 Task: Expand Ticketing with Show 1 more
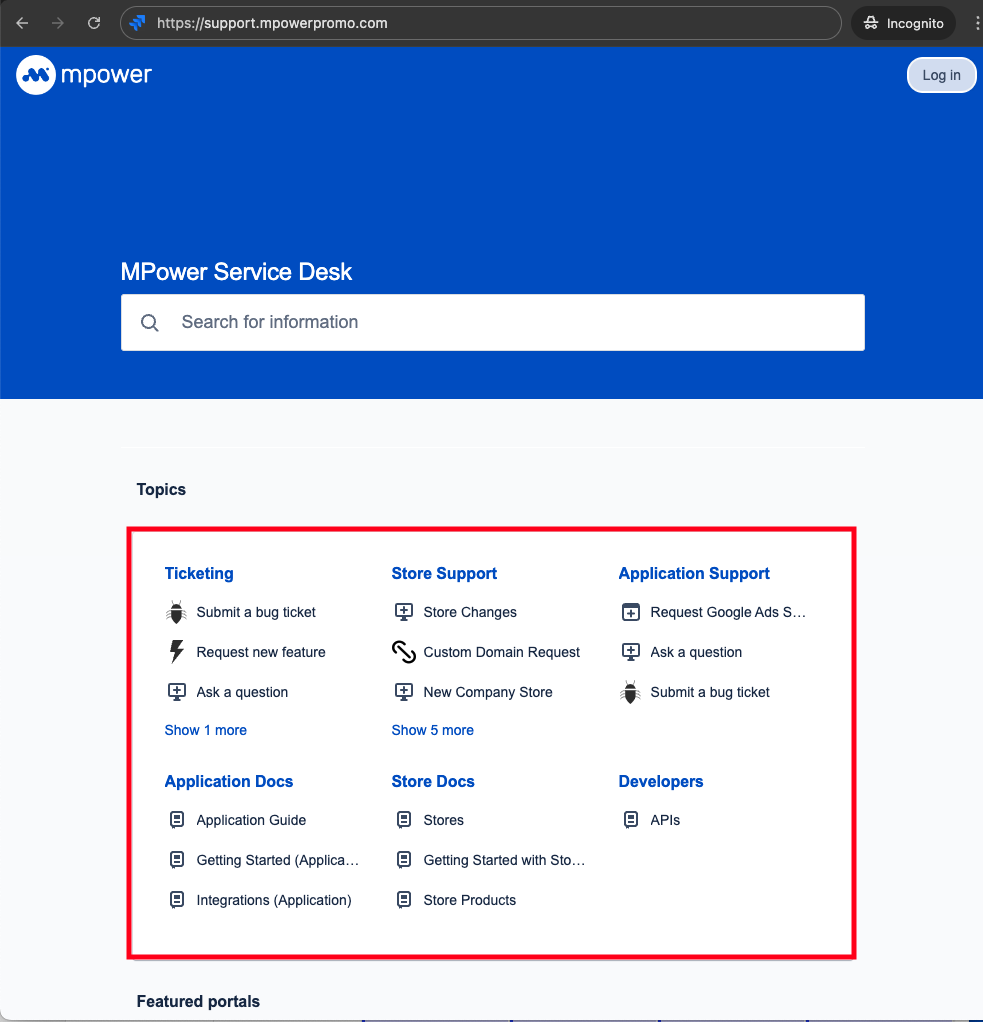coord(205,730)
